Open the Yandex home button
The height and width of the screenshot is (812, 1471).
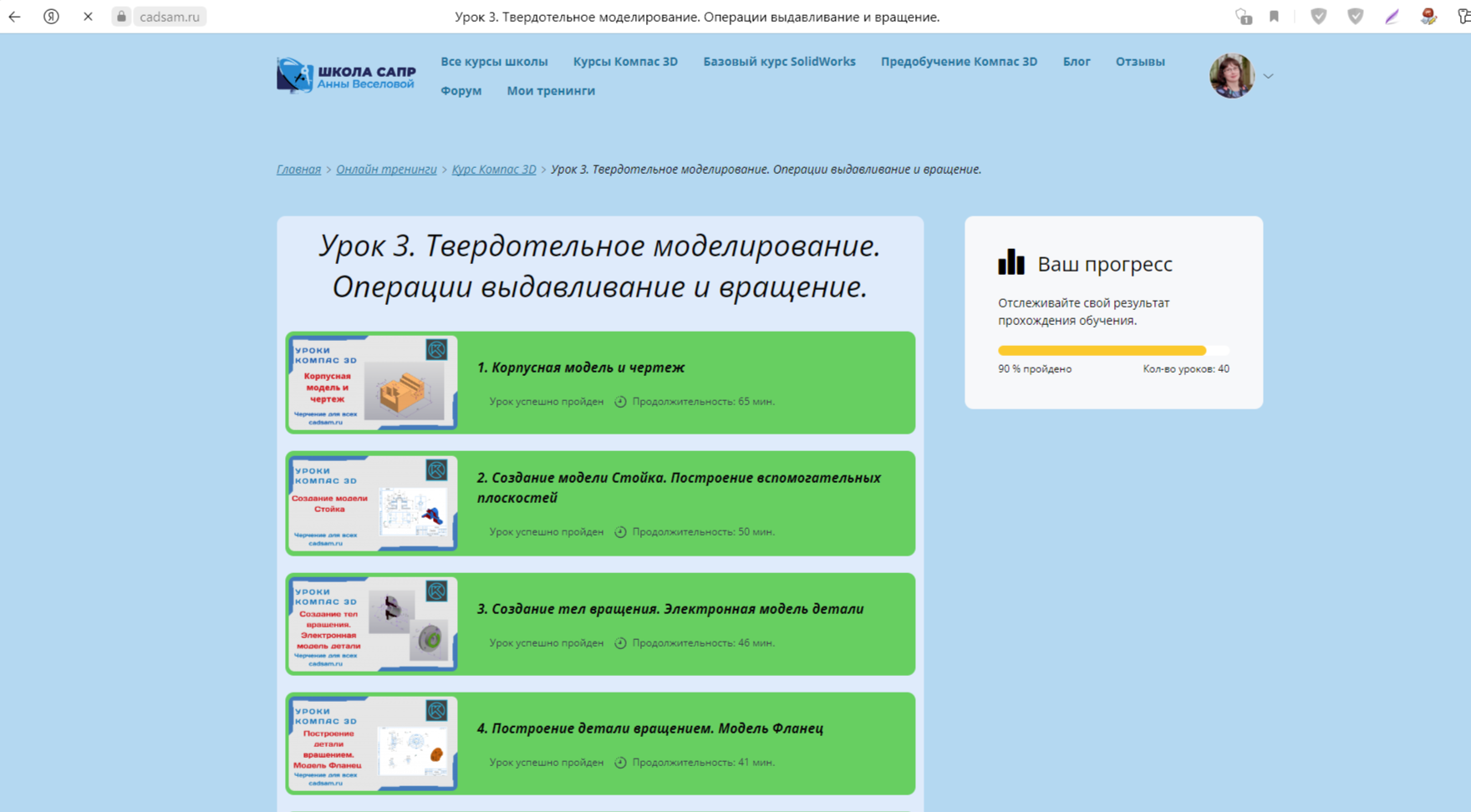(x=51, y=17)
